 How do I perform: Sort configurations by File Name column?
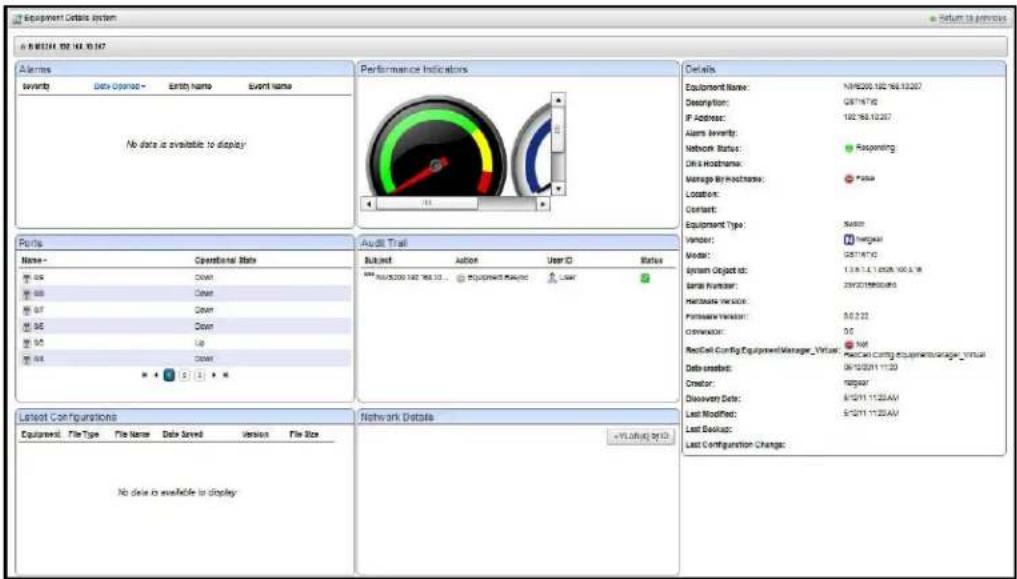point(132,434)
